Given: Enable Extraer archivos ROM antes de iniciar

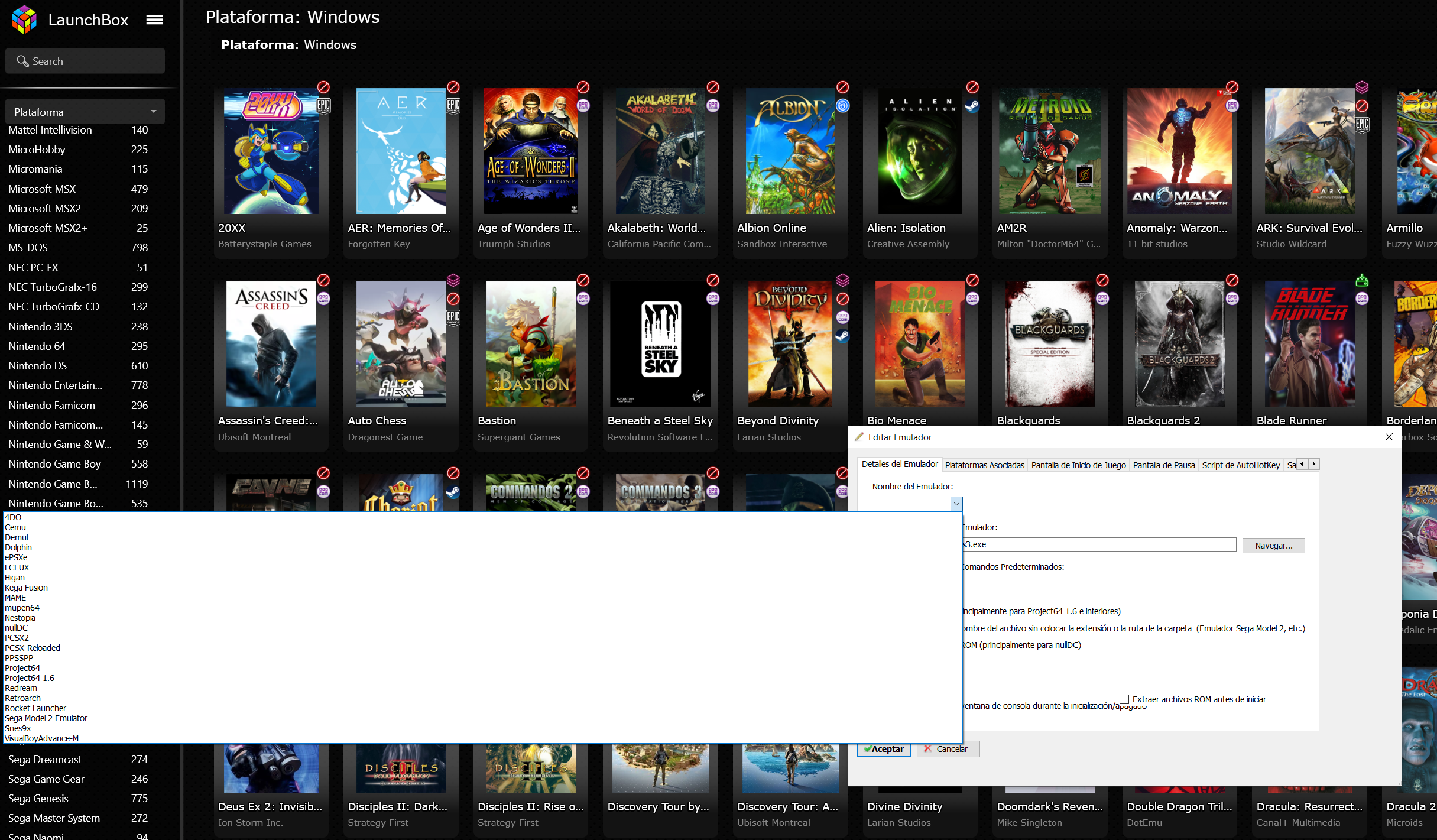Looking at the screenshot, I should (x=1124, y=699).
